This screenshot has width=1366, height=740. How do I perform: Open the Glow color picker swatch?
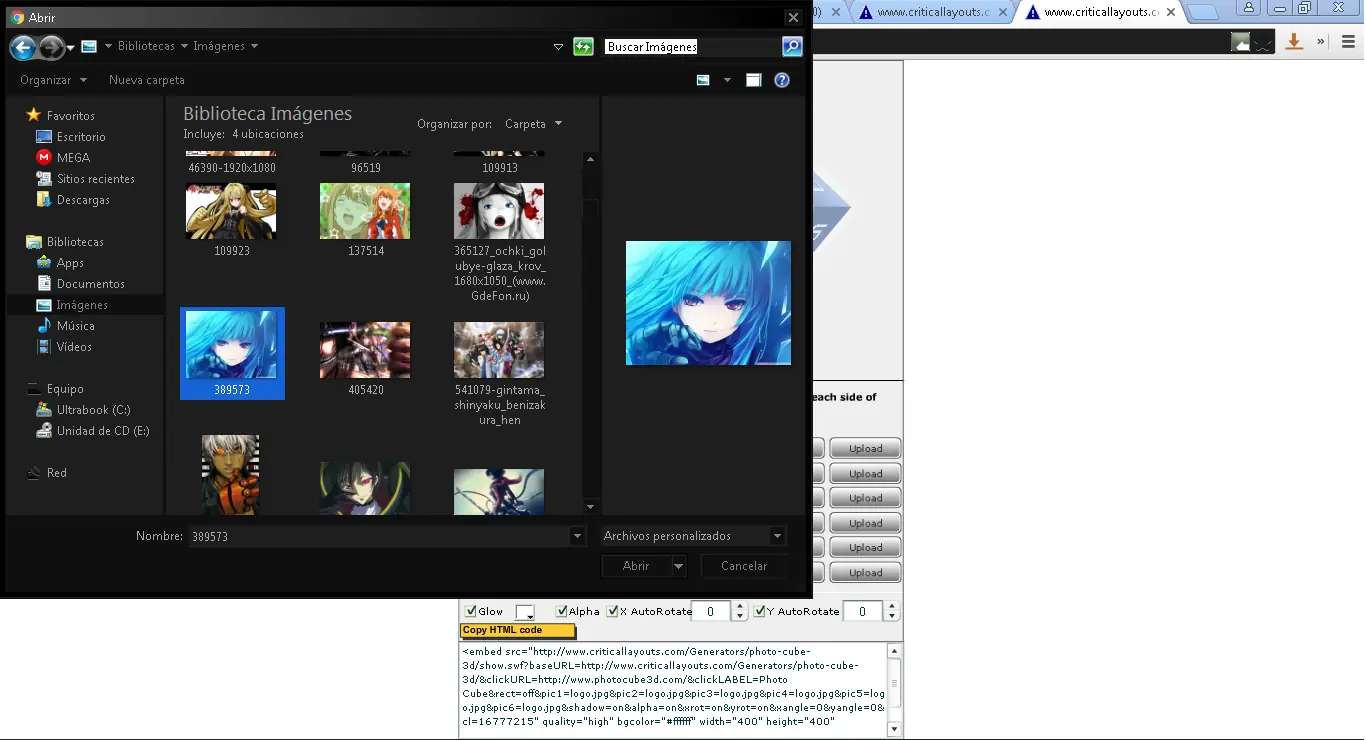coord(525,612)
